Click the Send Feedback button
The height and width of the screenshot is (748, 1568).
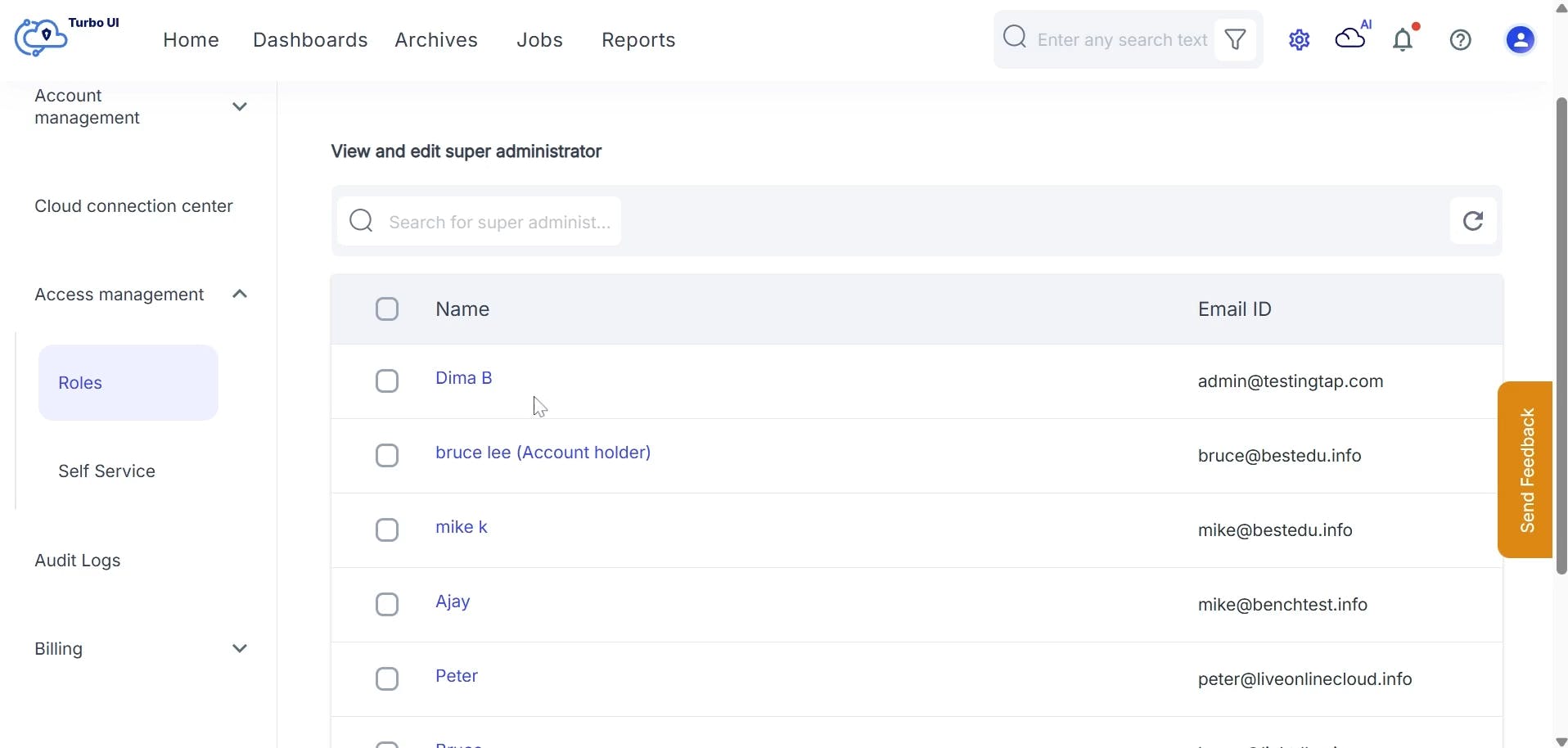click(1525, 470)
